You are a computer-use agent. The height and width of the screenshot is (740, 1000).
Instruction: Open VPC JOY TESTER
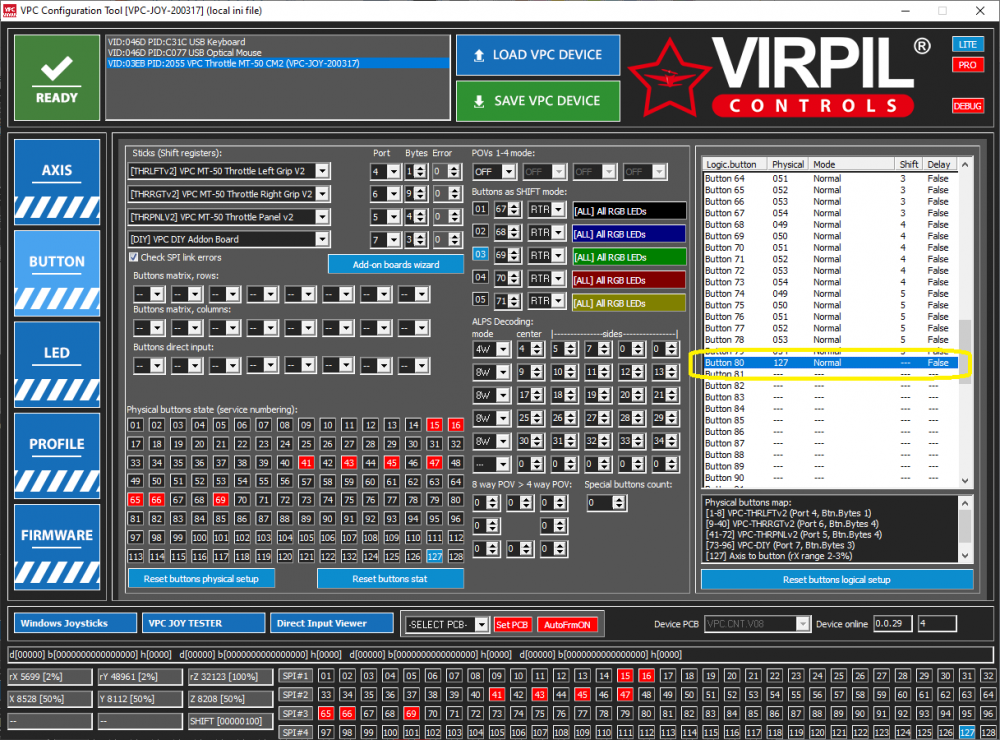(x=203, y=623)
